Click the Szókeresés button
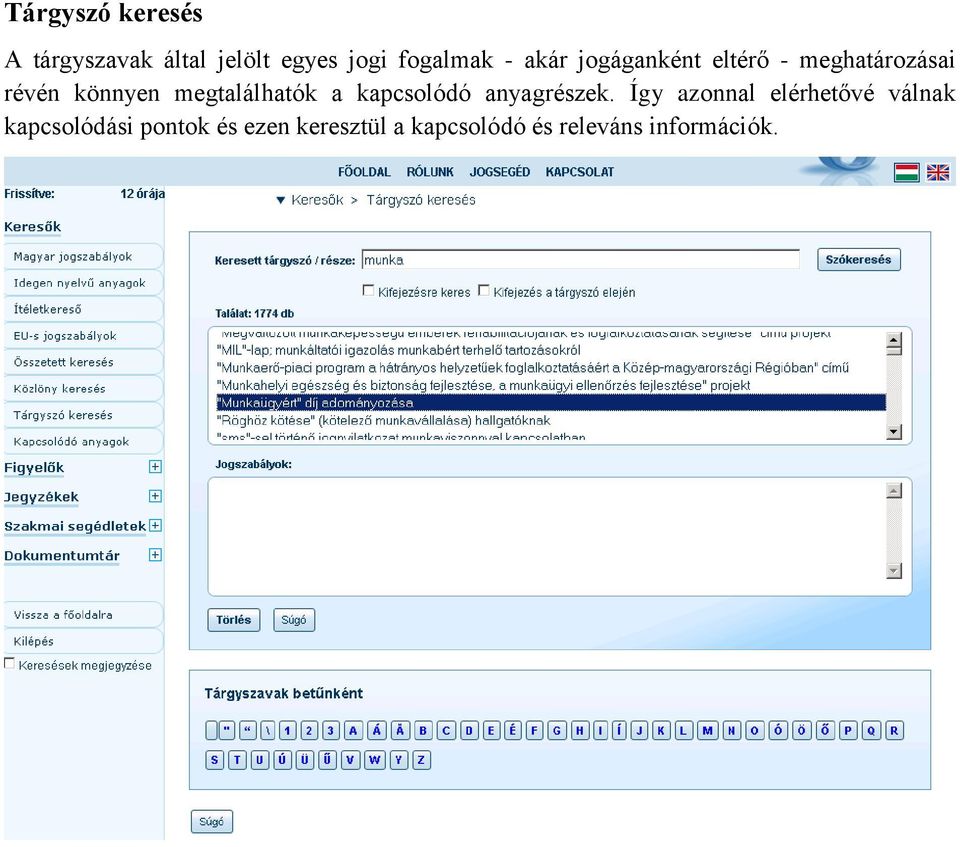 [x=858, y=260]
